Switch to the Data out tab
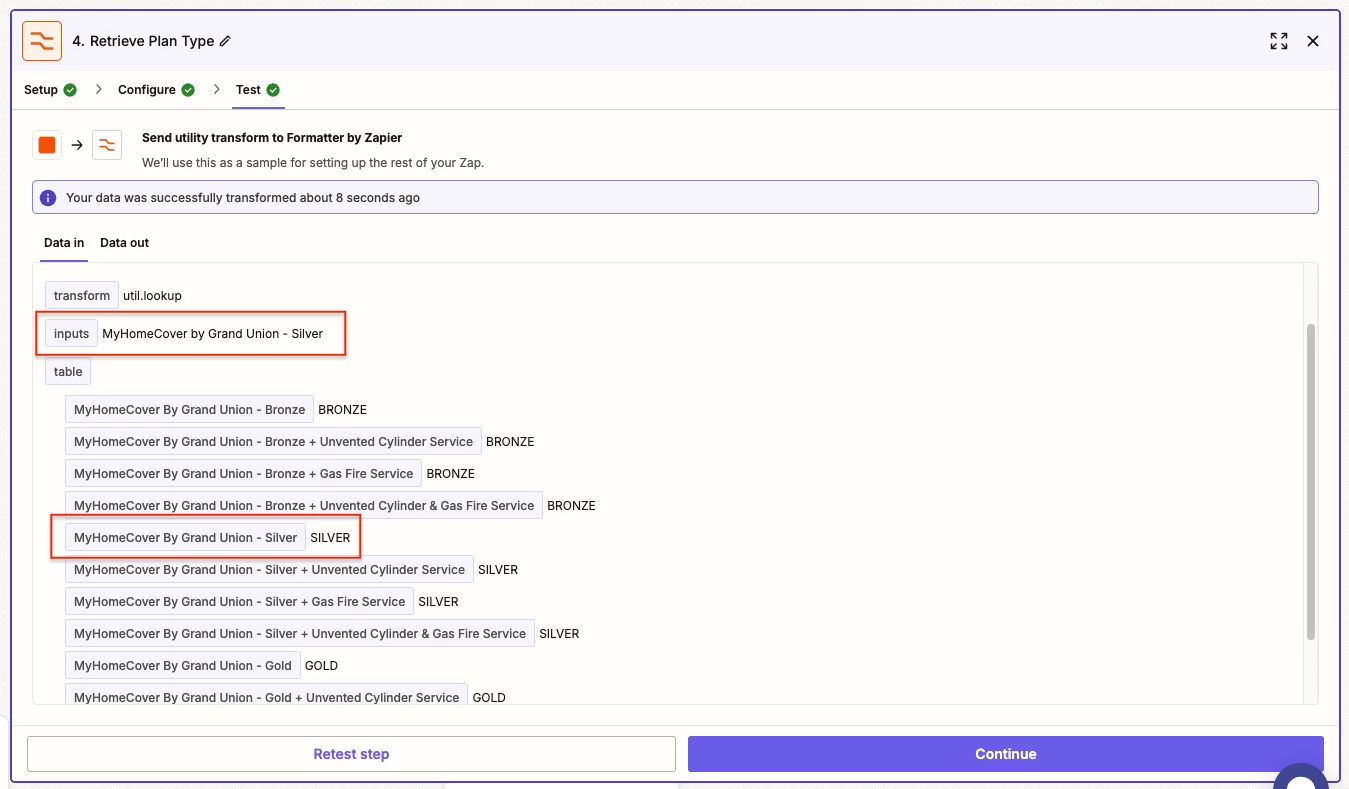Image resolution: width=1349 pixels, height=789 pixels. (125, 243)
